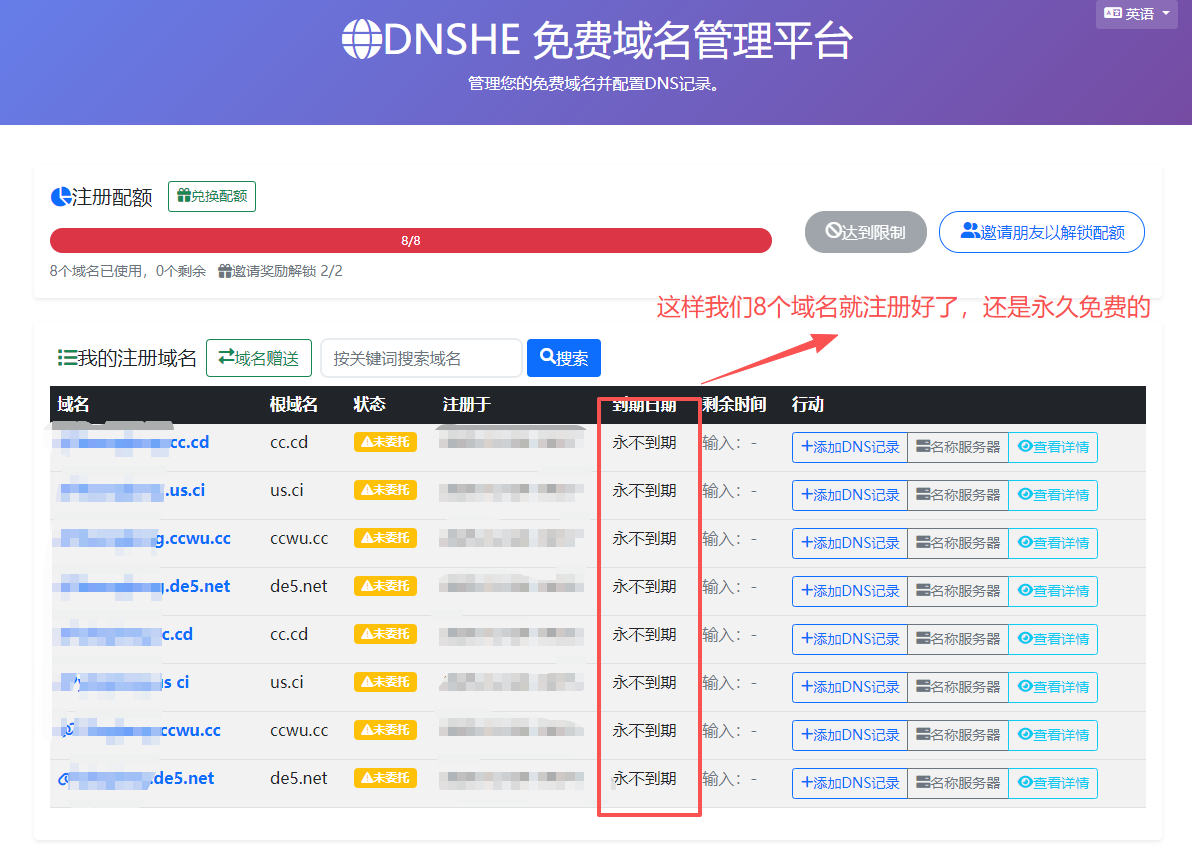Open the domain link ending g.ccwu.cc
1192x849 pixels.
[143, 538]
